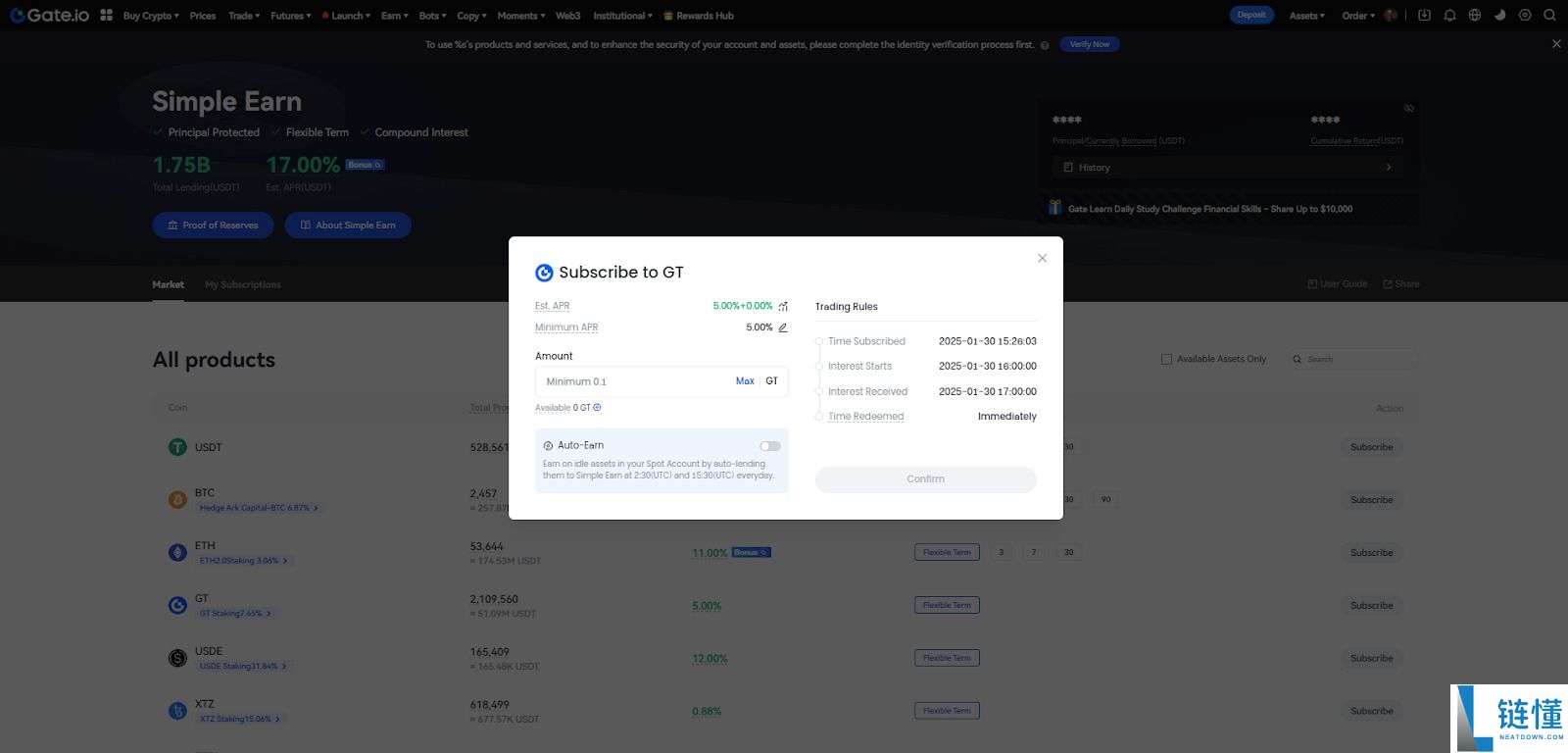The width and height of the screenshot is (1568, 753).
Task: Expand the Launch menu
Action: 346,16
